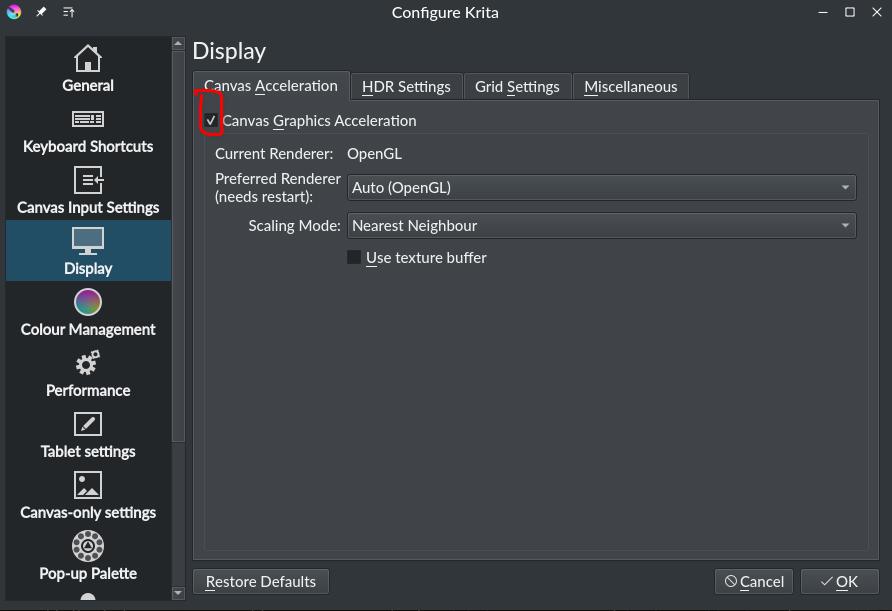Open the Grid Settings tab
Viewport: 892px width, 611px height.
pos(517,86)
